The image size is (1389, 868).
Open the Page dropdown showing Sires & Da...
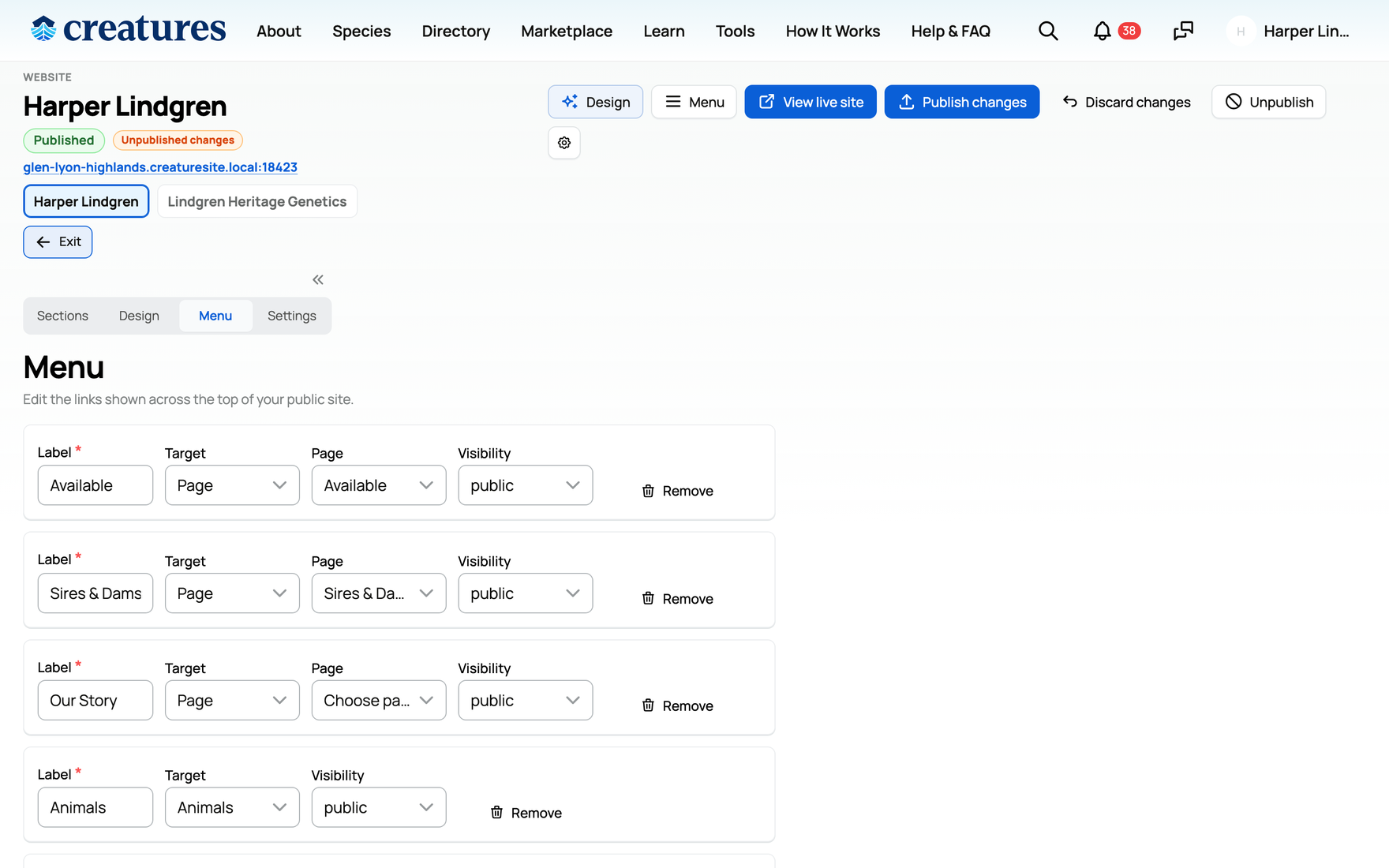379,593
